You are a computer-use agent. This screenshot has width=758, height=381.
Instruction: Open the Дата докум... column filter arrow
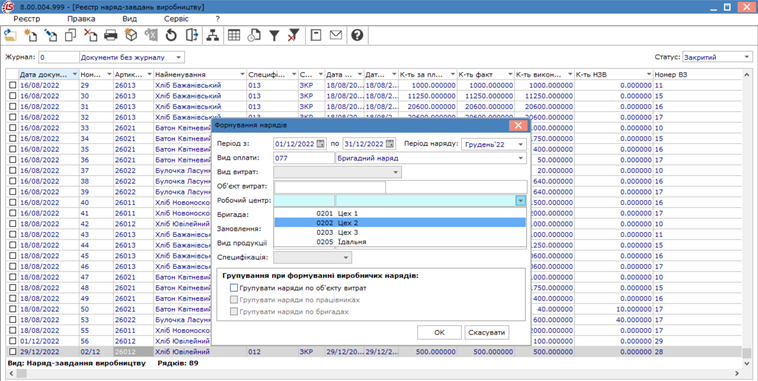pos(75,74)
